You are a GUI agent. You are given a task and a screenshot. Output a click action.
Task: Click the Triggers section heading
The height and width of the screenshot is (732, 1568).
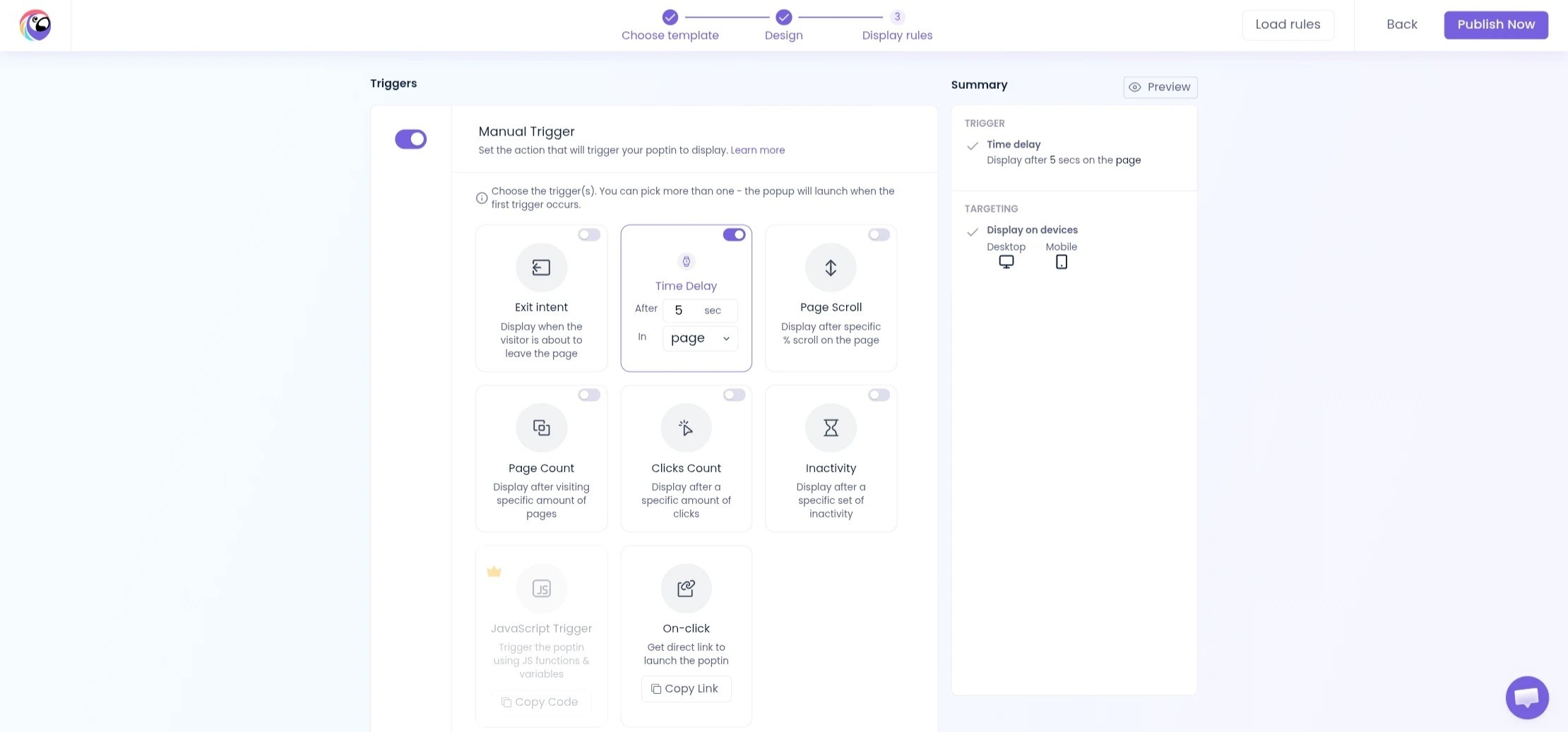pyautogui.click(x=393, y=83)
